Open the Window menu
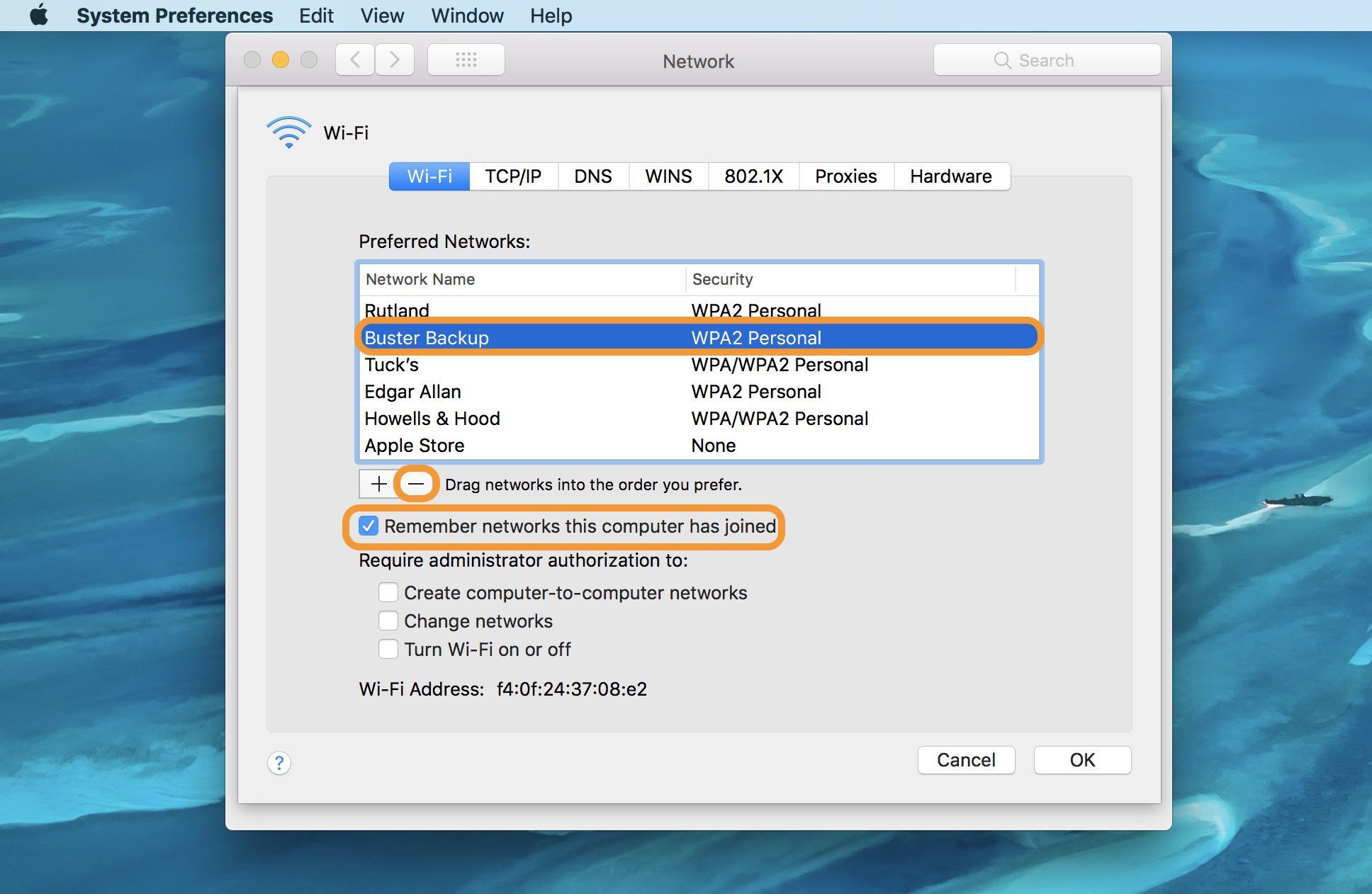The height and width of the screenshot is (894, 1372). pos(467,16)
